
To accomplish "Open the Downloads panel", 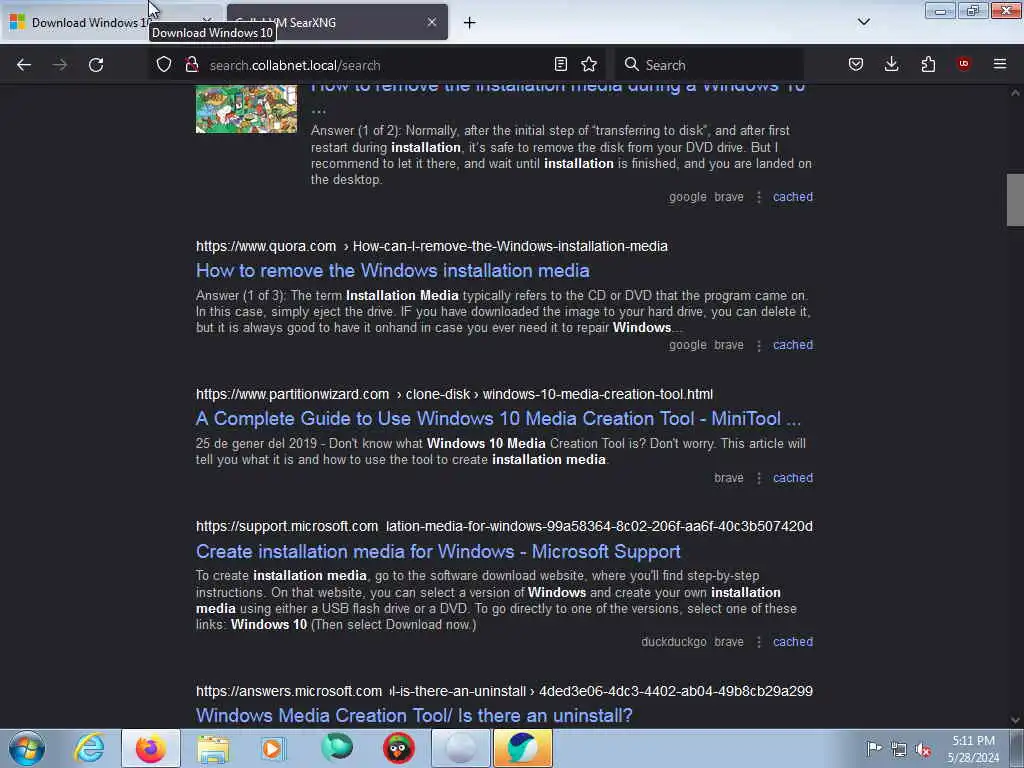I will point(891,64).
